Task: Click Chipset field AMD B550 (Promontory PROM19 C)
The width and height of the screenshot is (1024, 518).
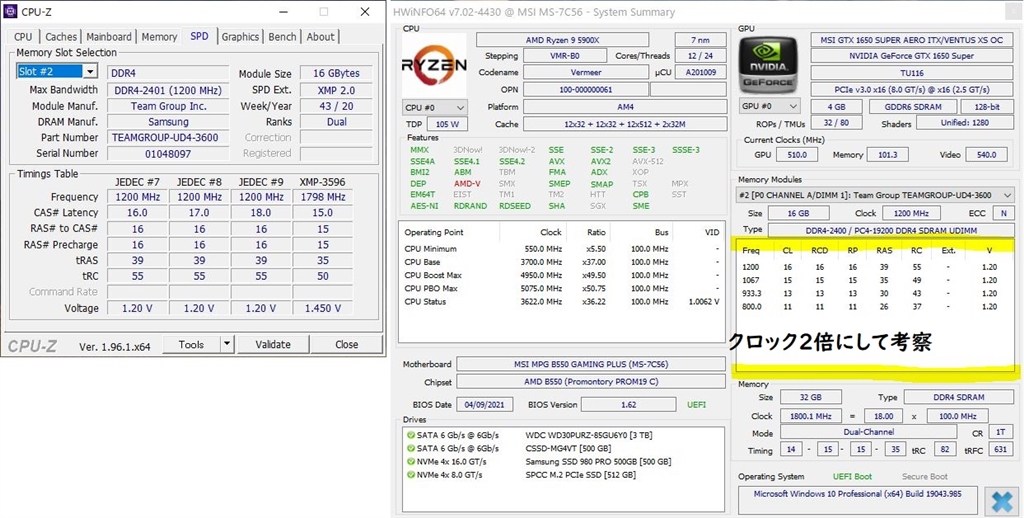Action: [590, 381]
